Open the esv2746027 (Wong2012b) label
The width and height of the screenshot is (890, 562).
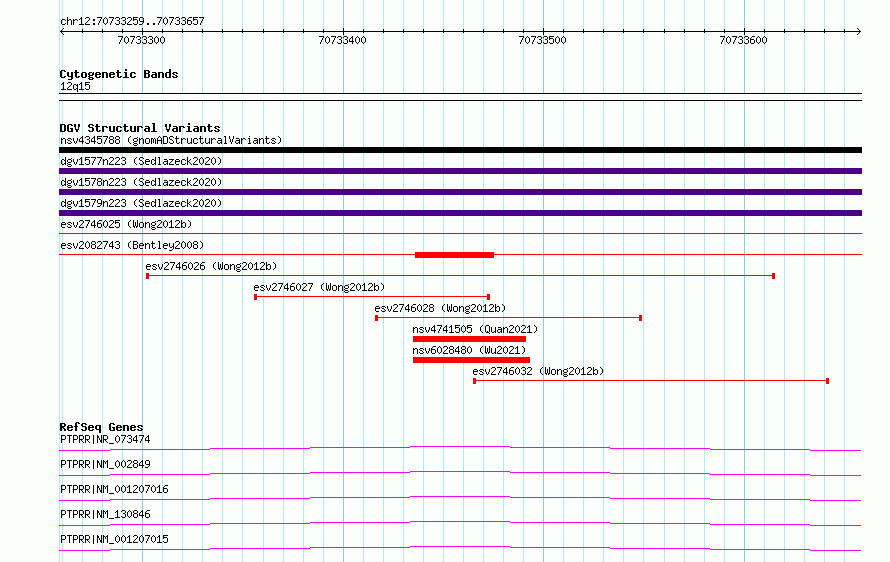[x=319, y=287]
